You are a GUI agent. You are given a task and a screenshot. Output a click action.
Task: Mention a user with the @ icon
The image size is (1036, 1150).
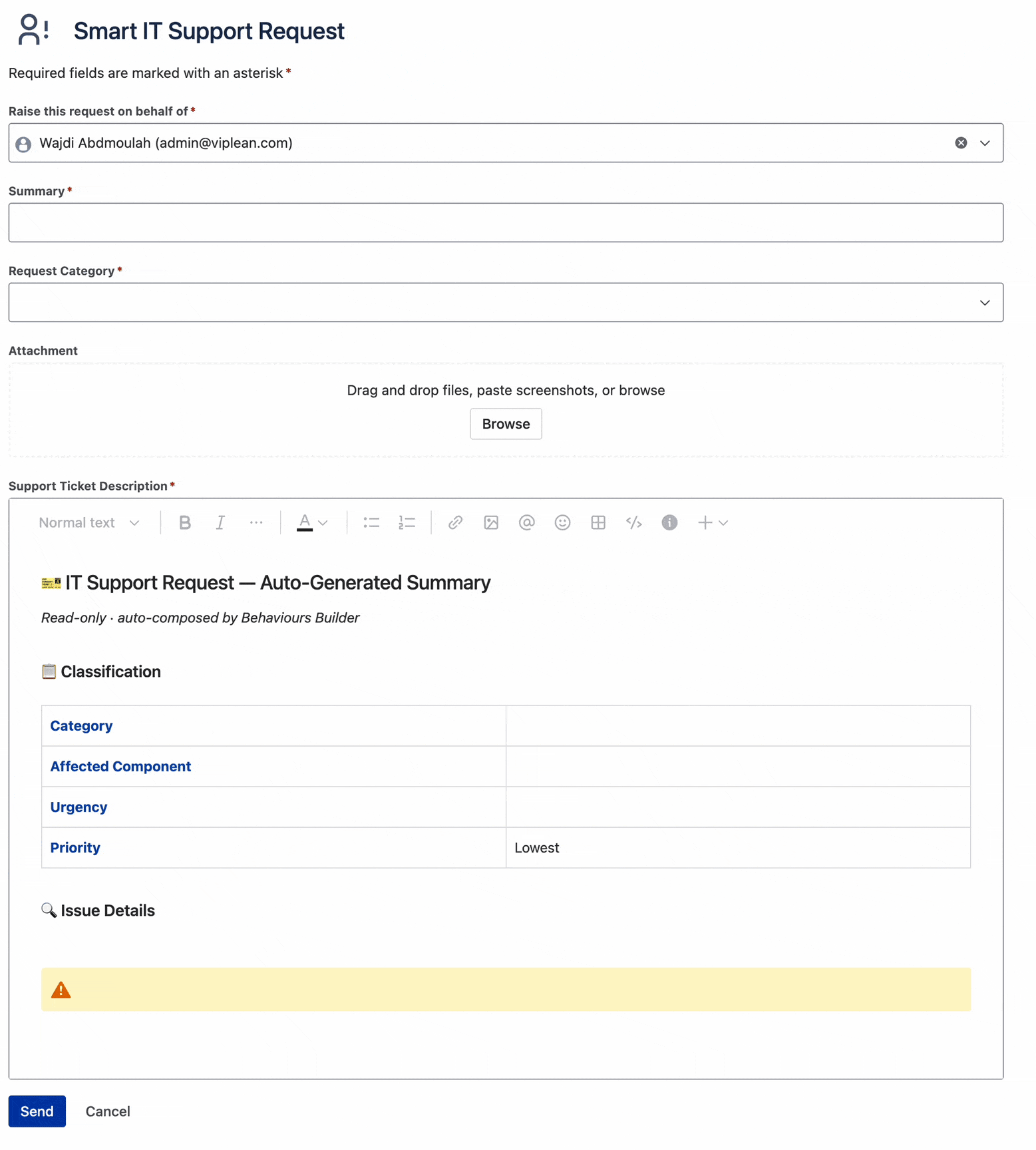(526, 523)
